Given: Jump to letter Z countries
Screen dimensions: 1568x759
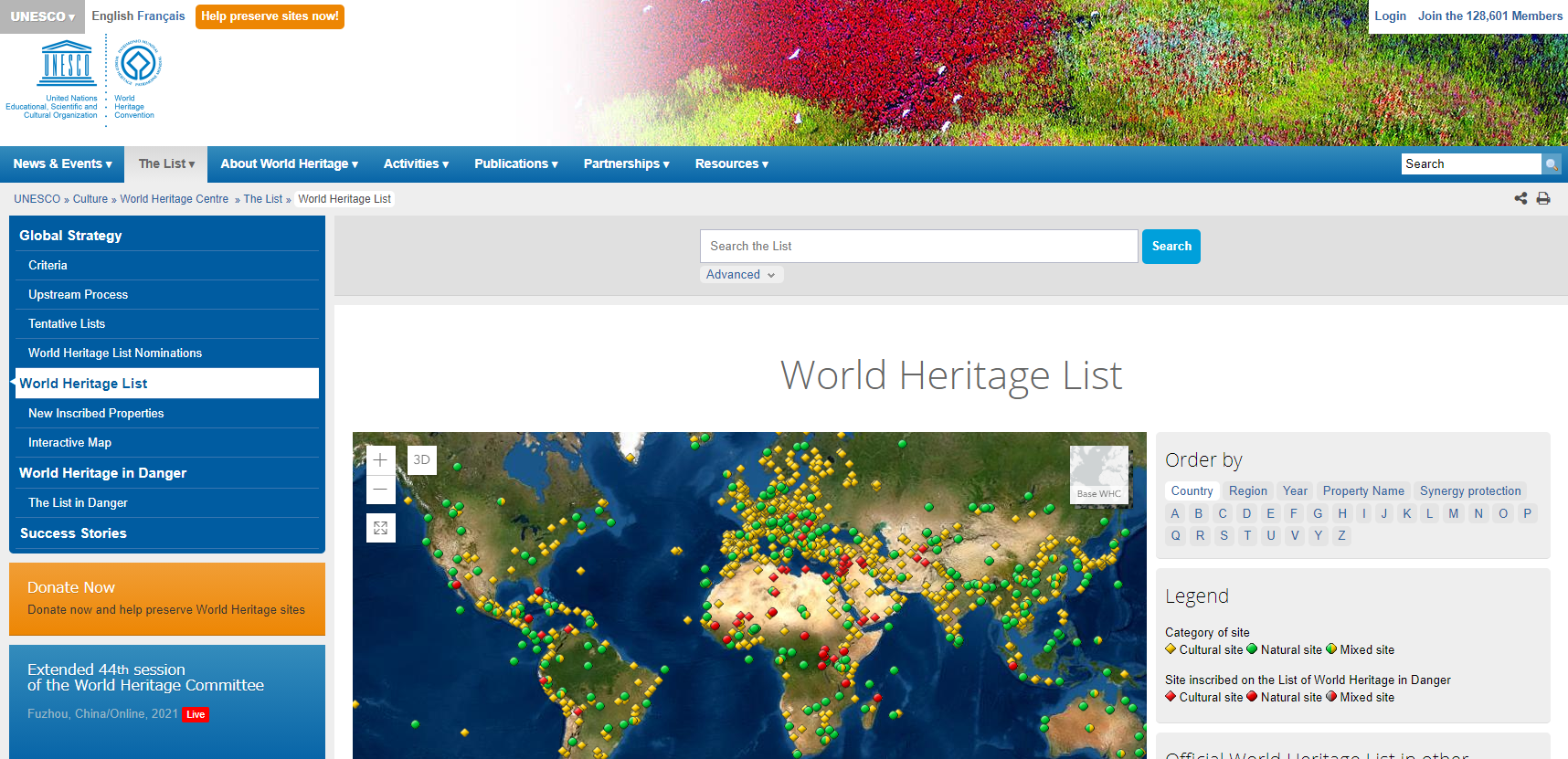Looking at the screenshot, I should [1341, 535].
